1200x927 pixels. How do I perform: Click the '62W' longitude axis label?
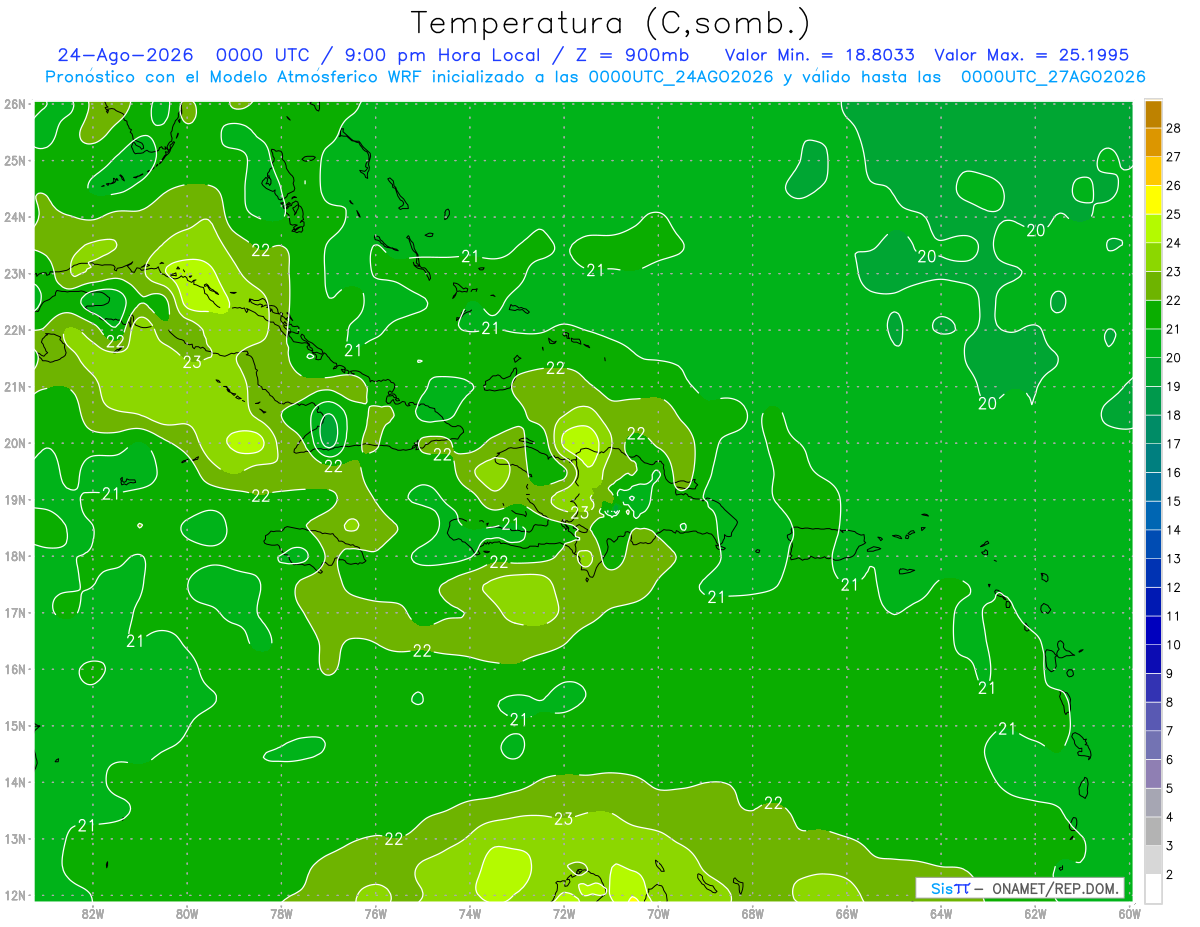click(1035, 912)
